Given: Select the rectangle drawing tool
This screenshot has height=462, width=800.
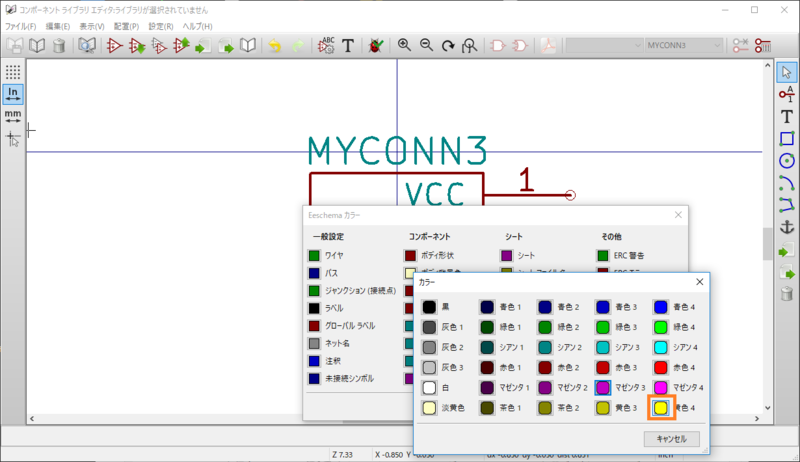Looking at the screenshot, I should [786, 139].
